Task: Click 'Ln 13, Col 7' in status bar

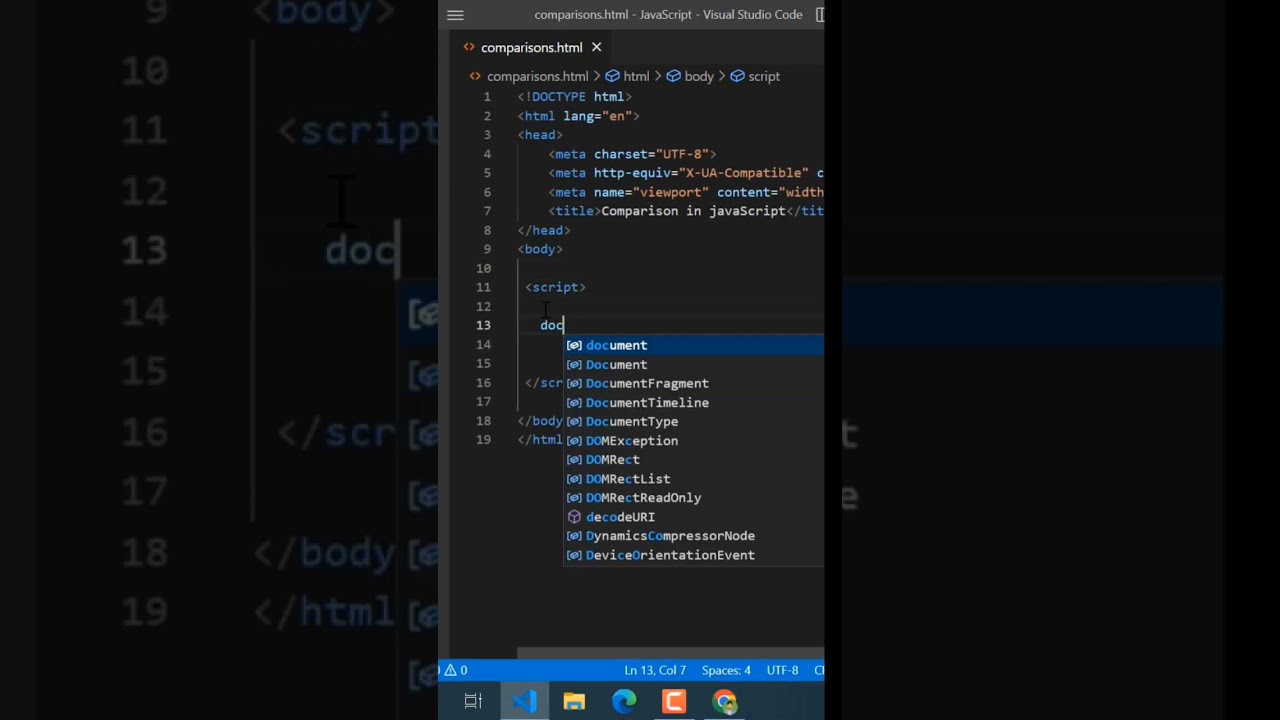Action: [655, 670]
